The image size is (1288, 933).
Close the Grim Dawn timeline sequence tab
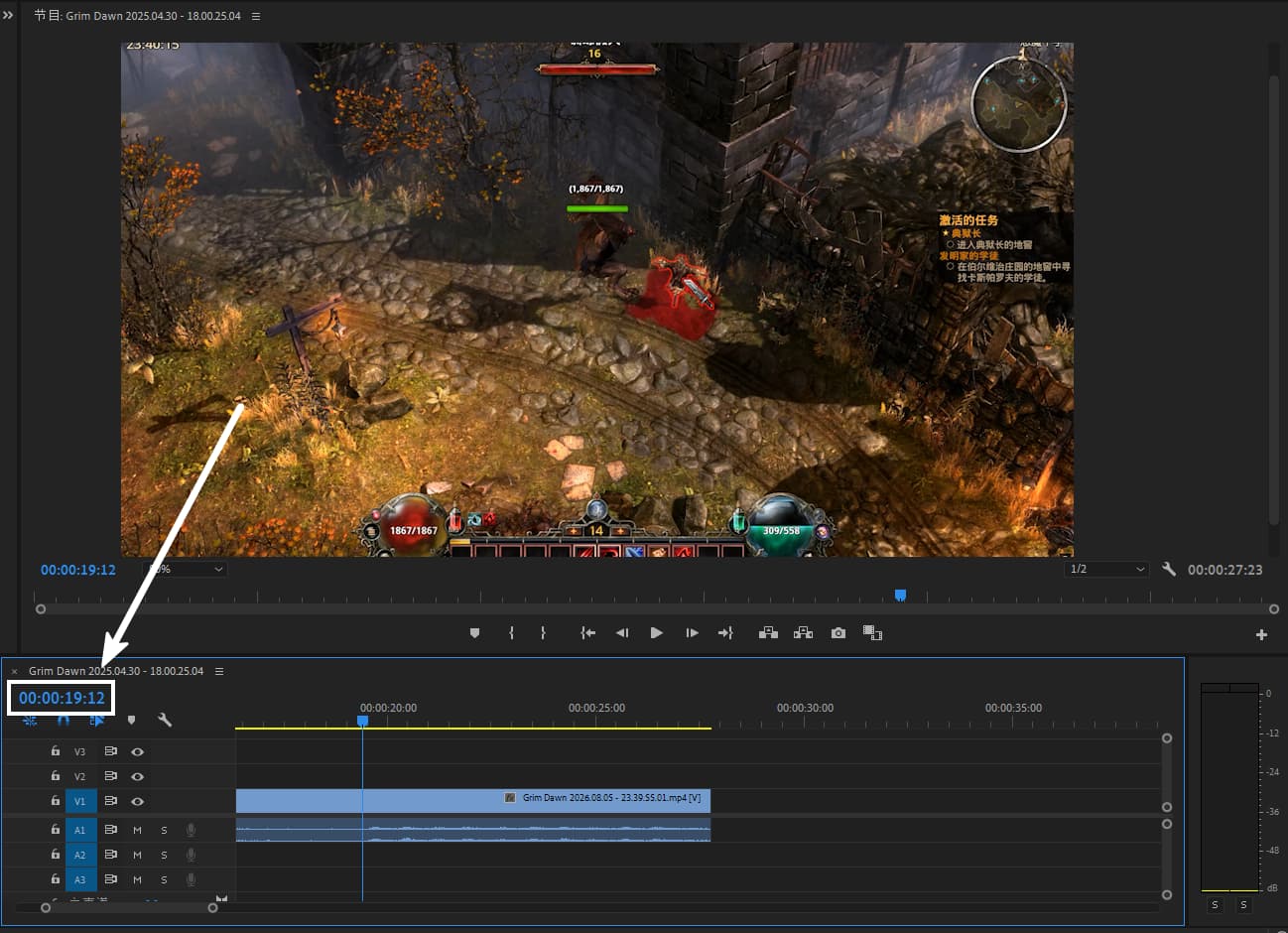[x=14, y=672]
